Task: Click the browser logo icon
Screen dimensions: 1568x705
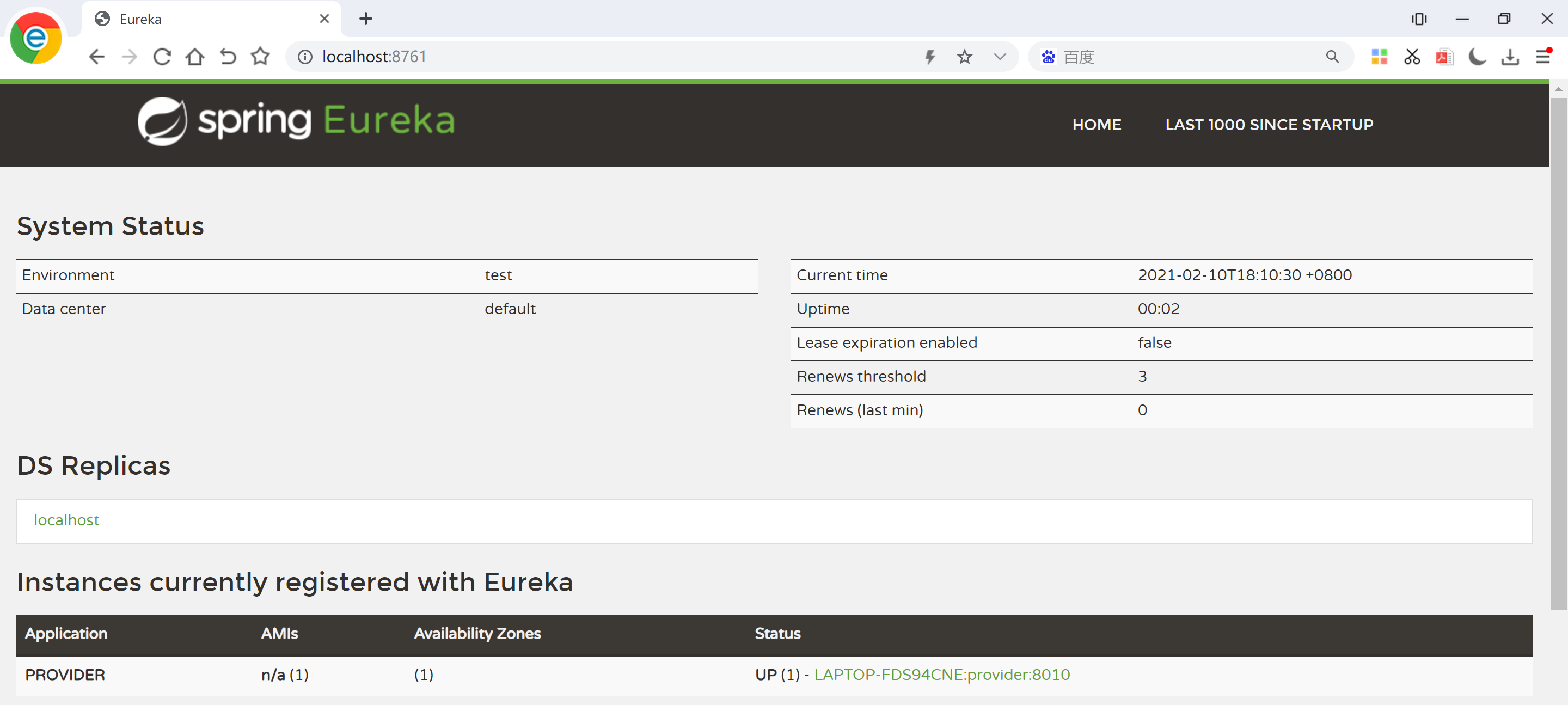Action: [36, 38]
